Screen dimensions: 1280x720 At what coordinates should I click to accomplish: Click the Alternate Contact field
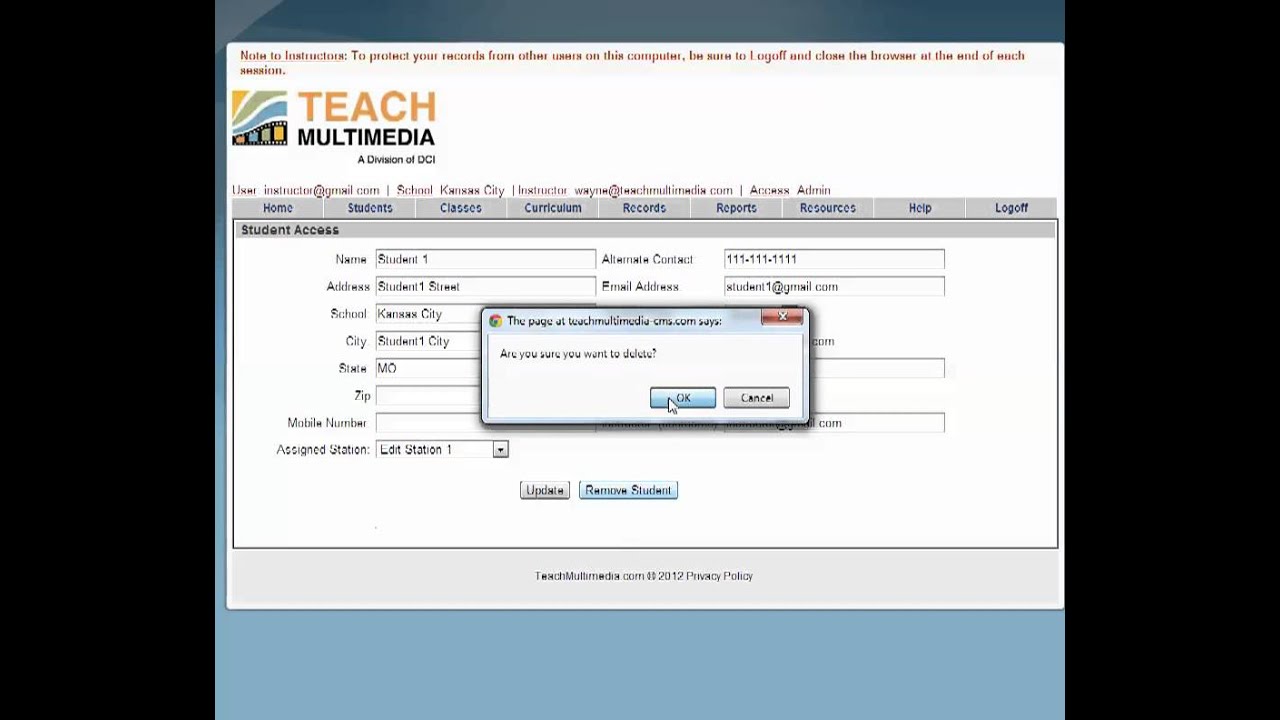coord(834,259)
